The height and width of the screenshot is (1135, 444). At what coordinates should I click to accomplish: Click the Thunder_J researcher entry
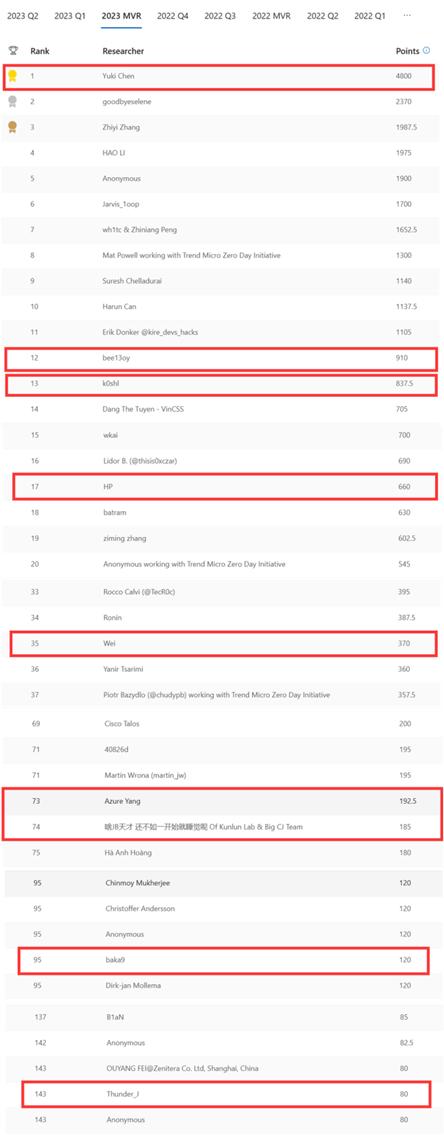[x=122, y=1094]
